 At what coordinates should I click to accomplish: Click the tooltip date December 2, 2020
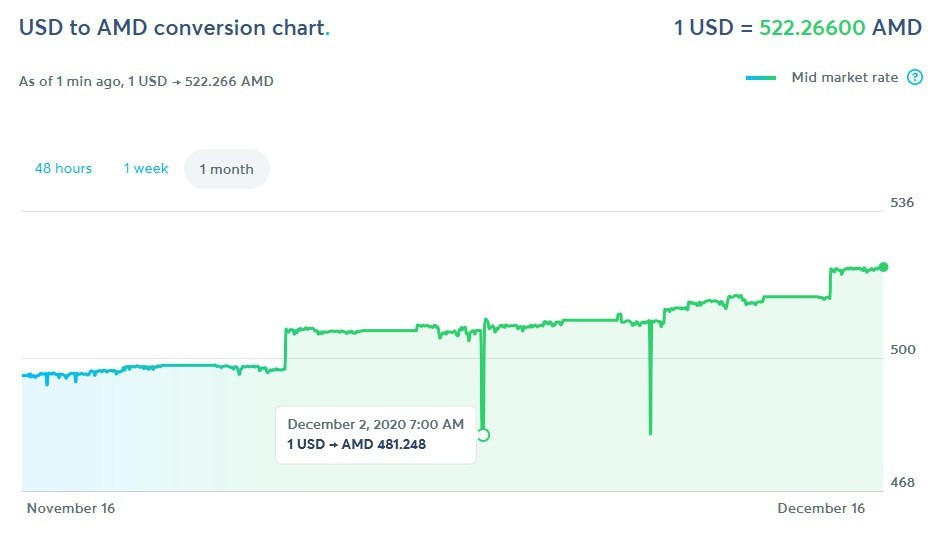point(375,425)
